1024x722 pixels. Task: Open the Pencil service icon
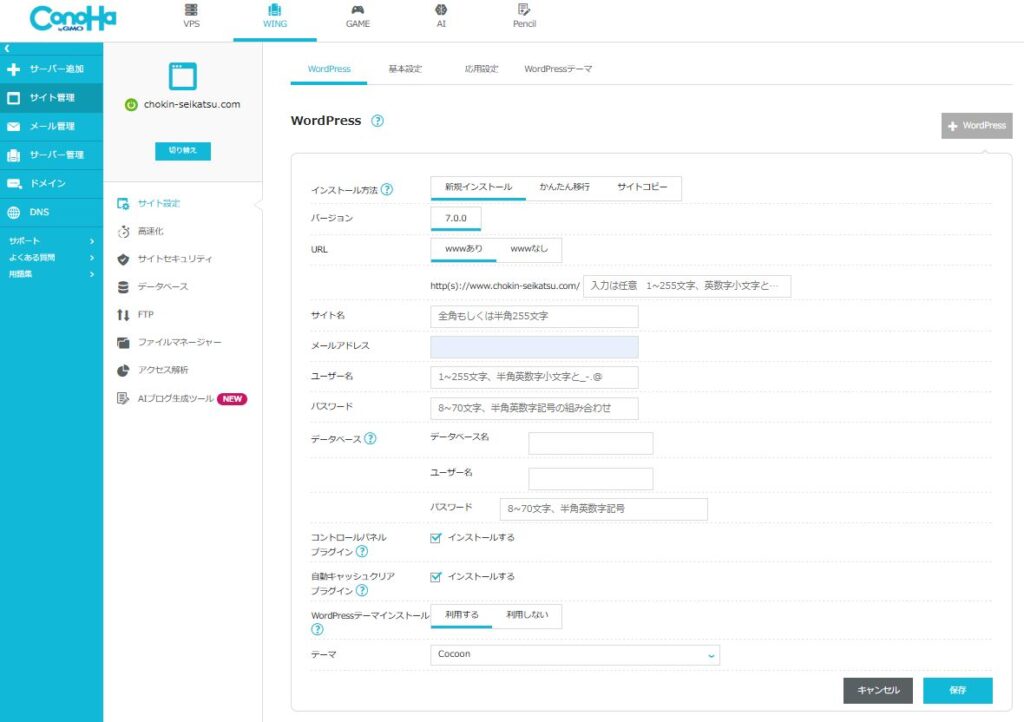(524, 10)
